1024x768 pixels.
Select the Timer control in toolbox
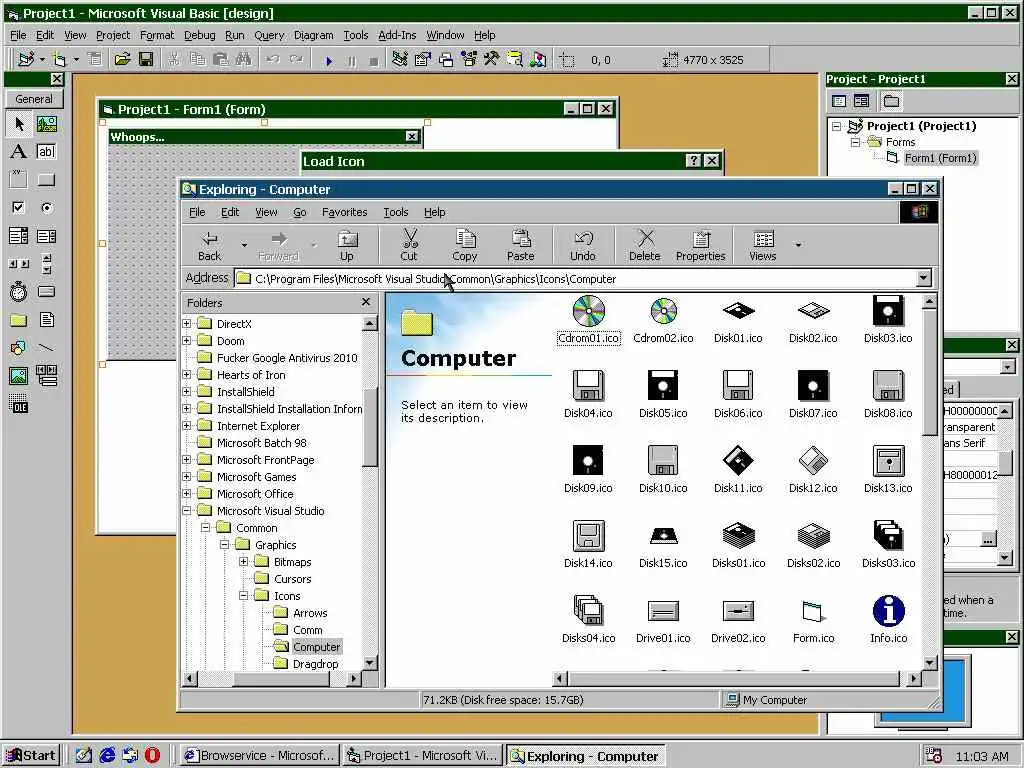click(x=18, y=291)
